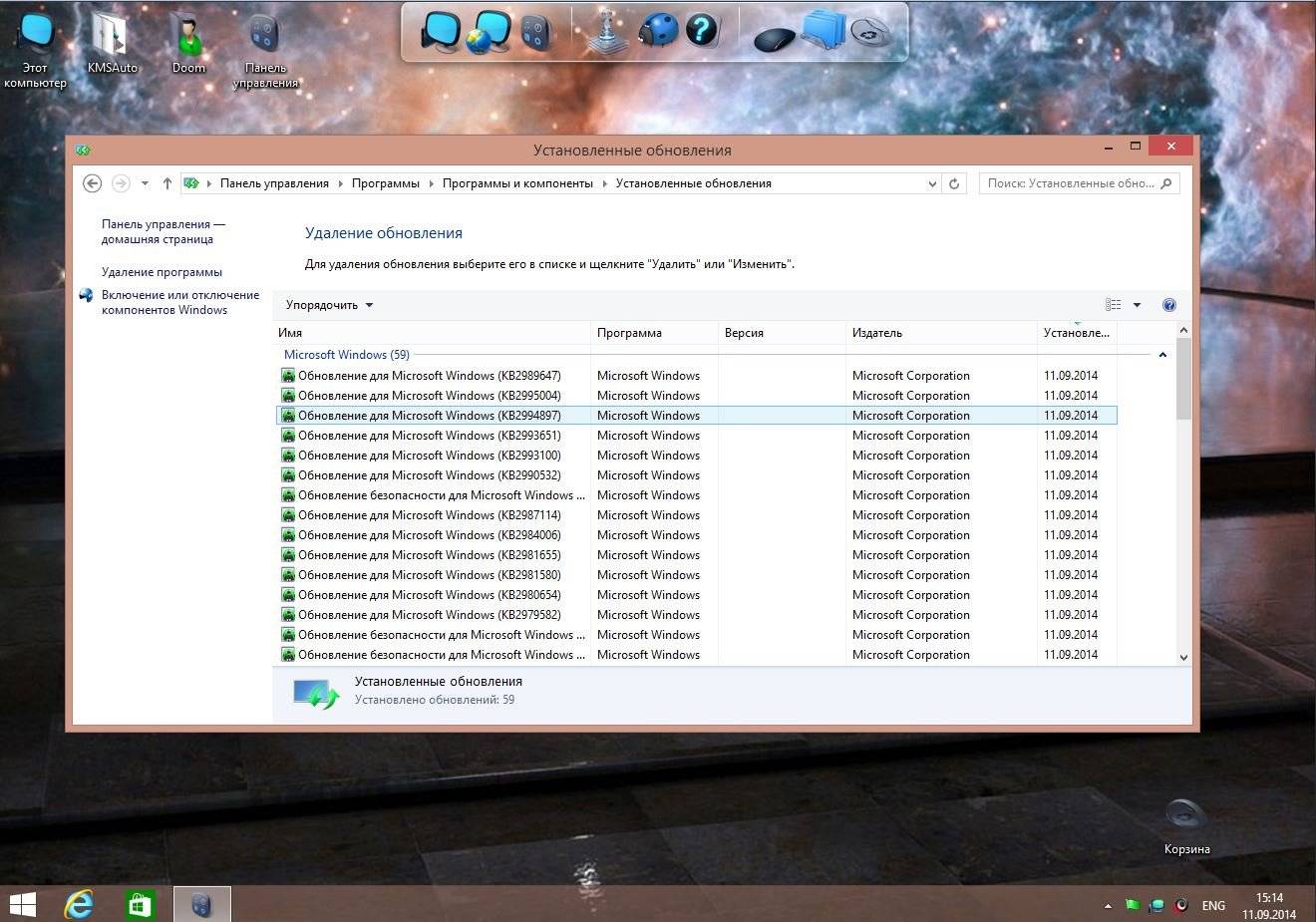Open the Упорядочить dropdown menu
The height and width of the screenshot is (922, 1316).
pos(329,305)
